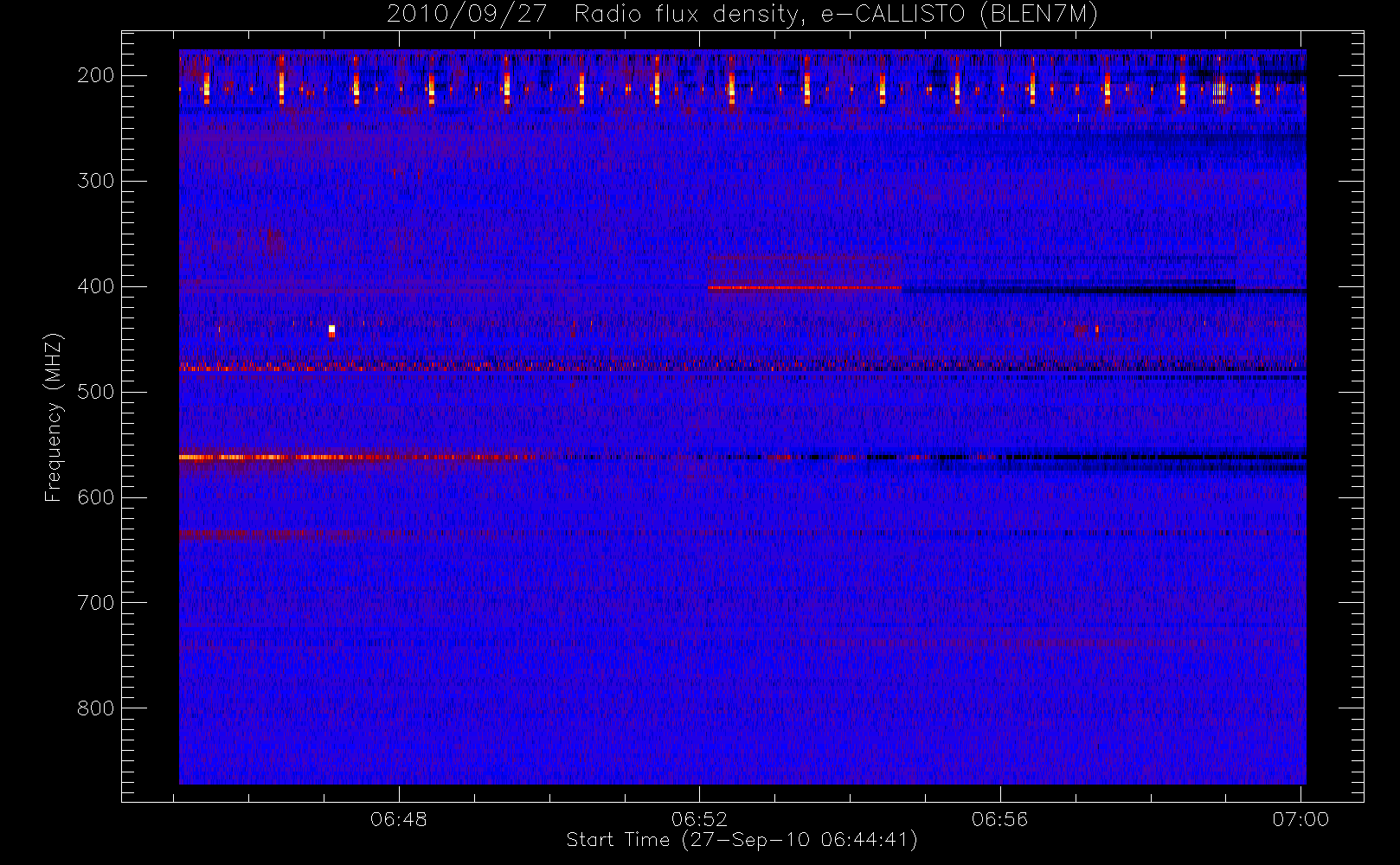Select the 'Frequency (MHz)' y-axis label
The width and height of the screenshot is (1400, 865).
pyautogui.click(x=54, y=417)
